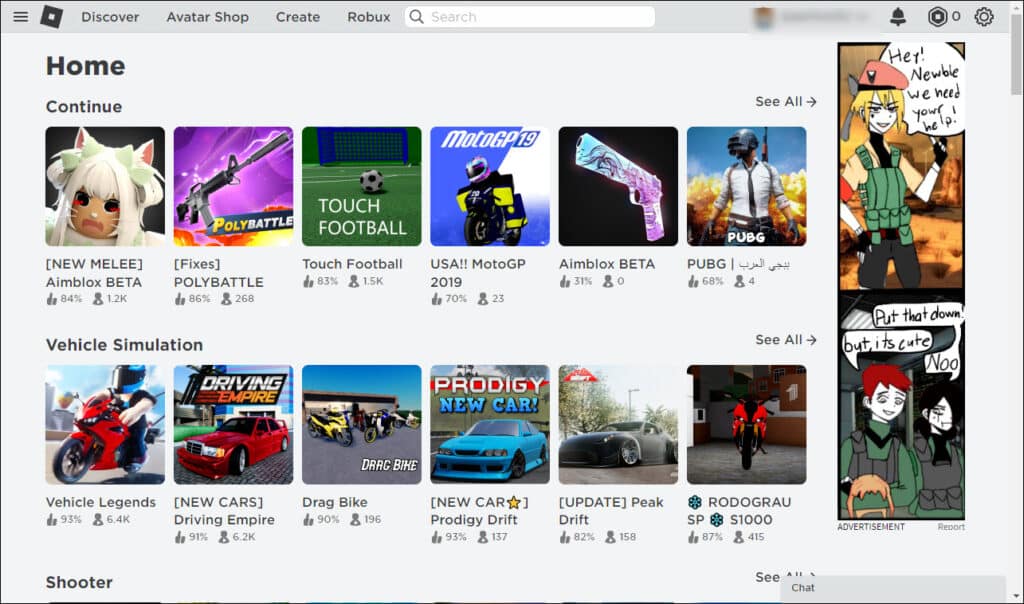Open the Drag Bike thumbnail
The image size is (1024, 604).
(x=362, y=424)
